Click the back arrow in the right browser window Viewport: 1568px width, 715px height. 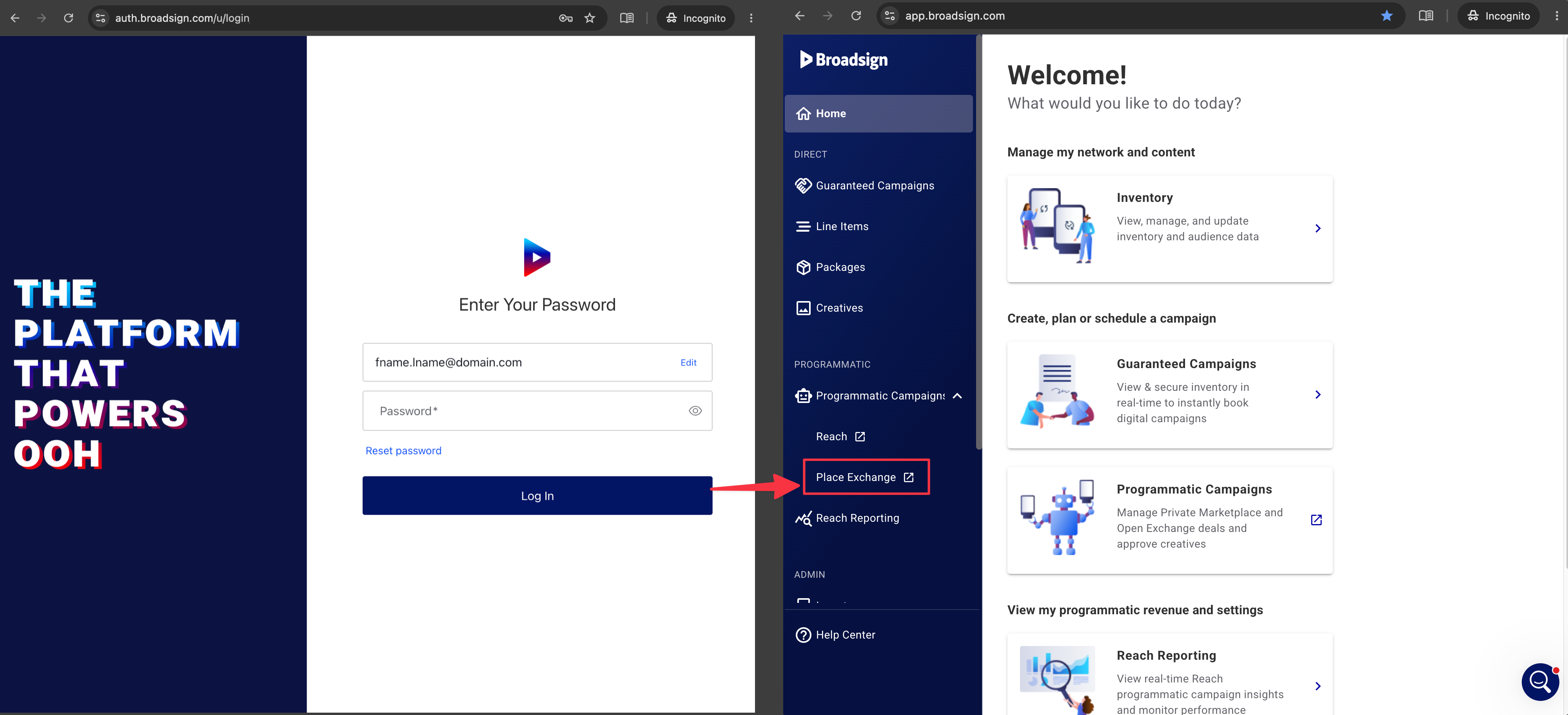pyautogui.click(x=800, y=16)
